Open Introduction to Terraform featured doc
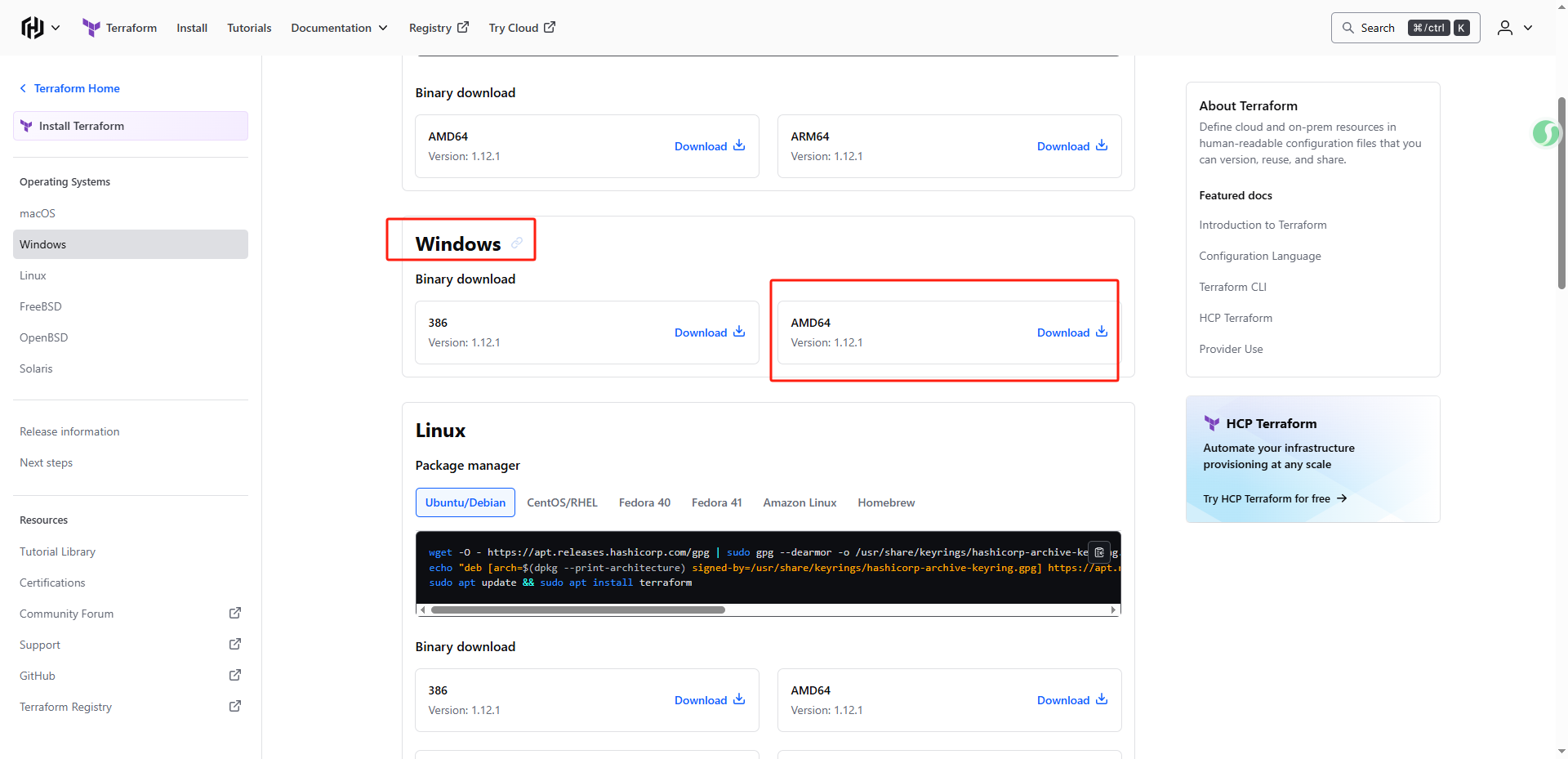 [1263, 225]
